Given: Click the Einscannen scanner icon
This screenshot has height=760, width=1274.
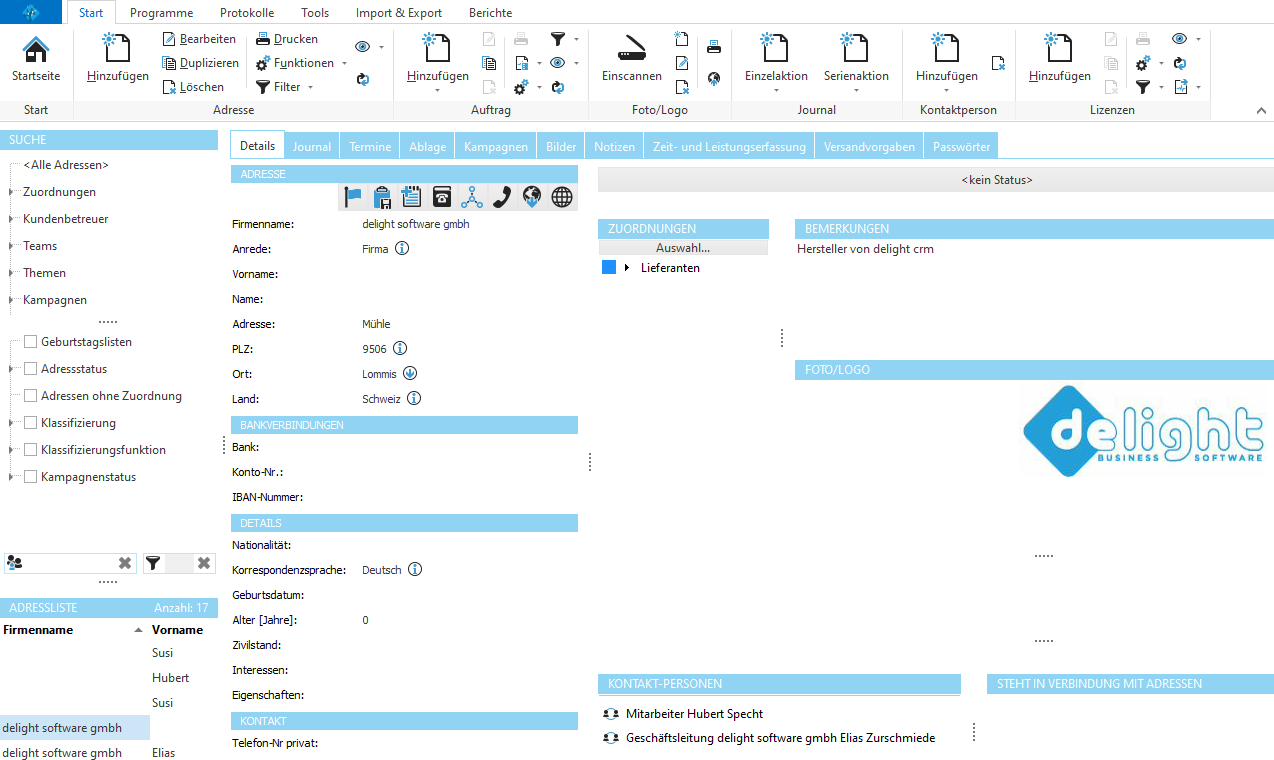Looking at the screenshot, I should pyautogui.click(x=632, y=50).
